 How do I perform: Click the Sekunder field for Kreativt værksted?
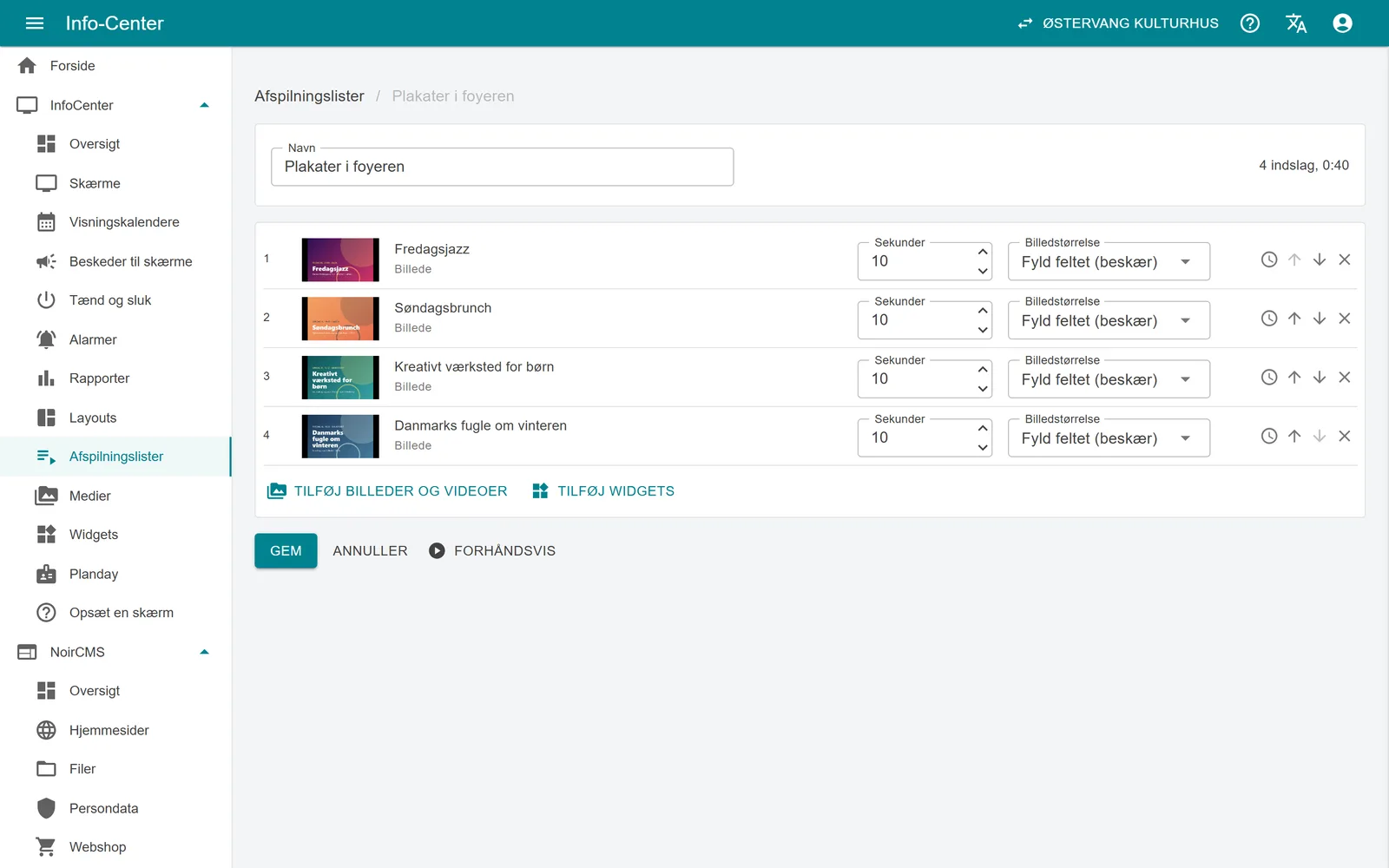click(925, 379)
